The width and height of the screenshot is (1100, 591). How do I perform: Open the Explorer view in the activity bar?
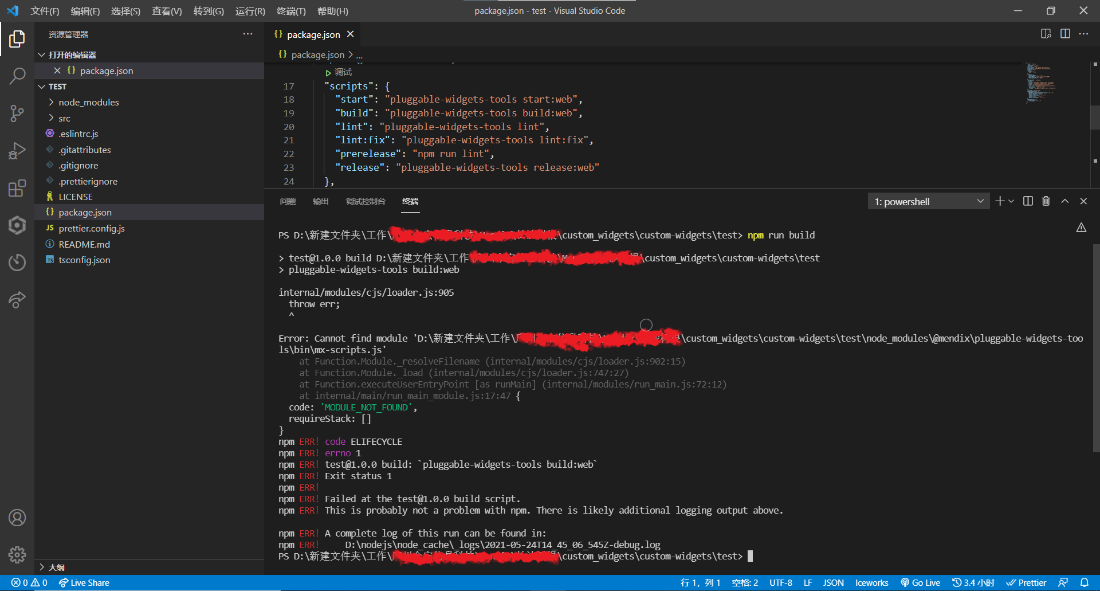pos(17,39)
